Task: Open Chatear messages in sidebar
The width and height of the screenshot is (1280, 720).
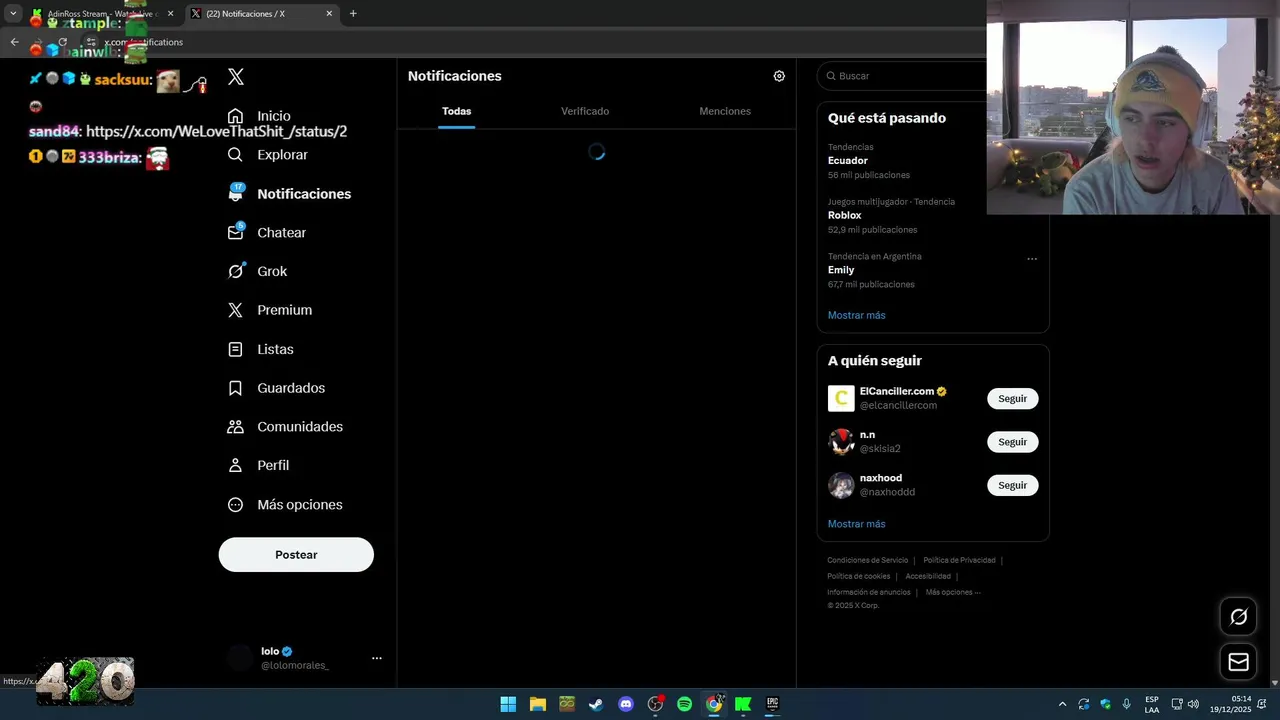Action: tap(267, 232)
